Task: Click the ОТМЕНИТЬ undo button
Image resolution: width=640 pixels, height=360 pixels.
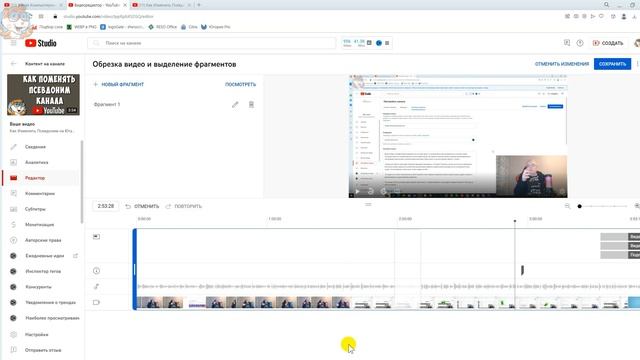Action: pyautogui.click(x=142, y=206)
